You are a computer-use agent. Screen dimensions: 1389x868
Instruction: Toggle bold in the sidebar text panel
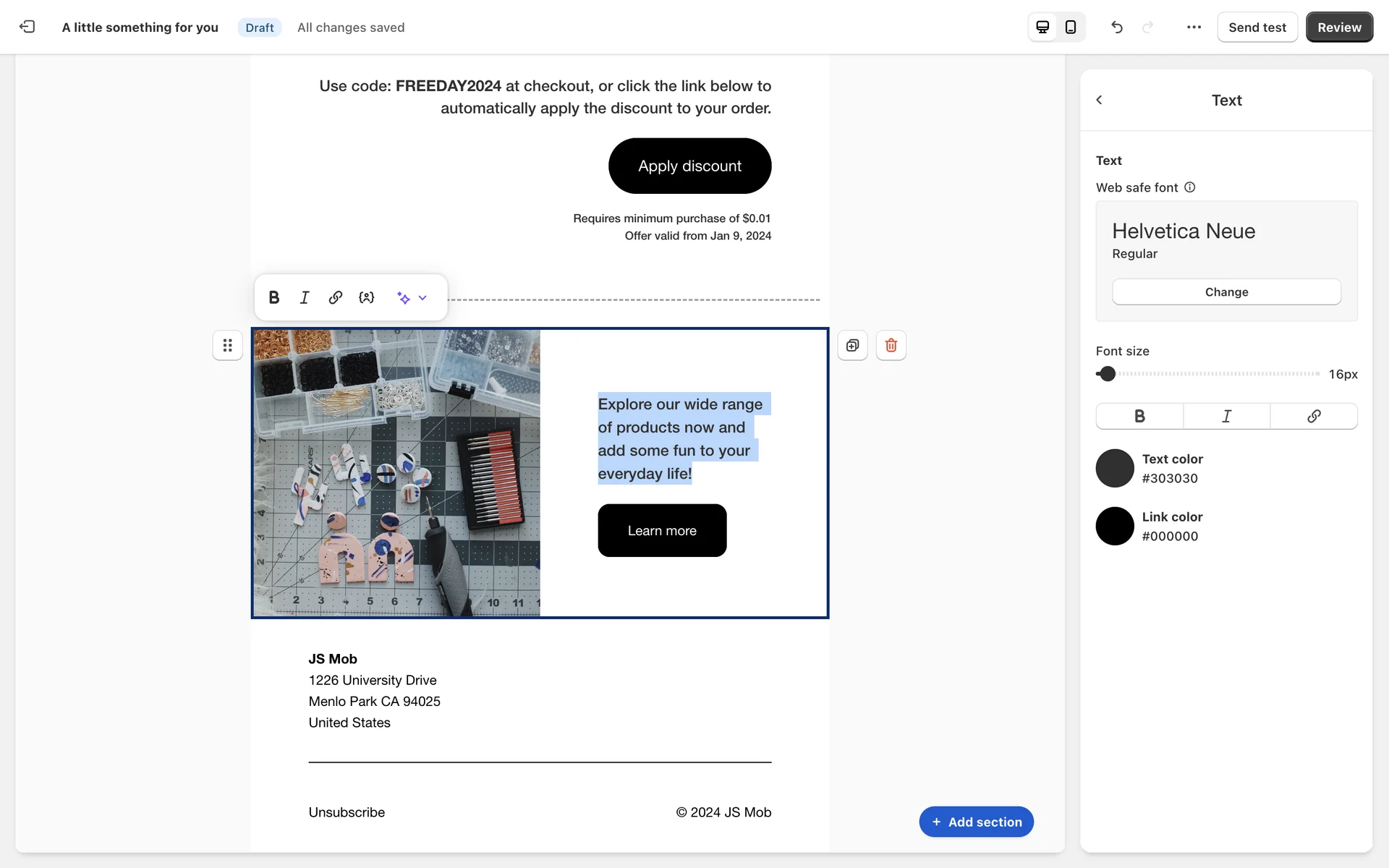tap(1139, 416)
